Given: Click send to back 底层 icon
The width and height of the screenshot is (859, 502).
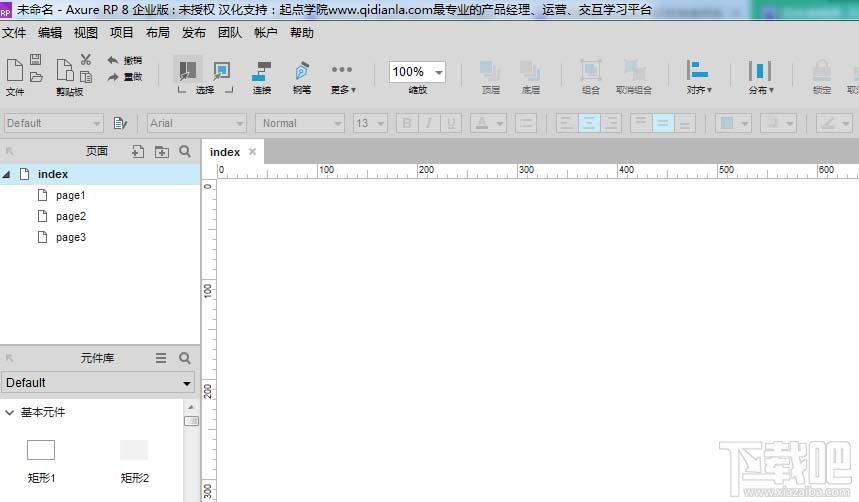Looking at the screenshot, I should [x=530, y=71].
